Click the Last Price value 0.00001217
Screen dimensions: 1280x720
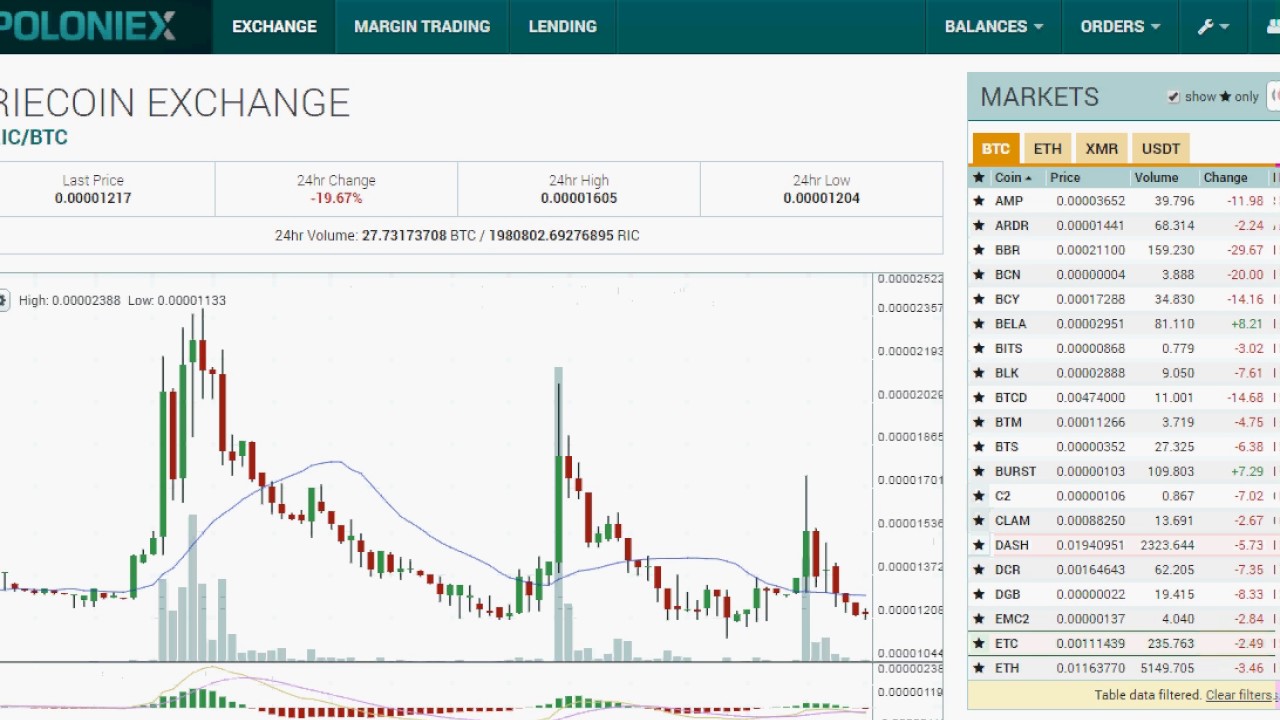(x=93, y=198)
